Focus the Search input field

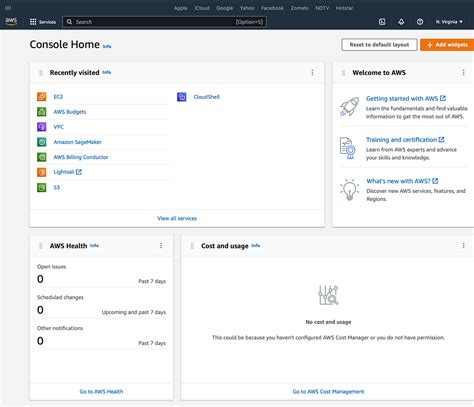(164, 22)
